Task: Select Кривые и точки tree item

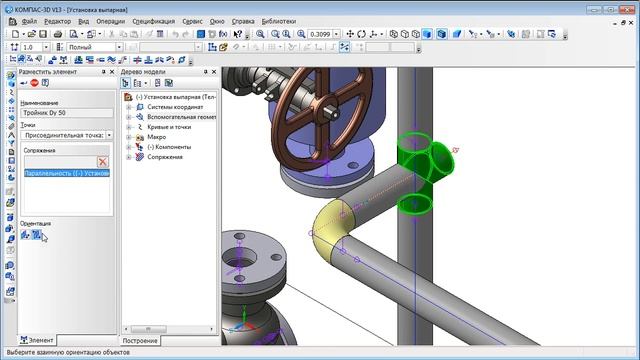Action: click(x=169, y=127)
